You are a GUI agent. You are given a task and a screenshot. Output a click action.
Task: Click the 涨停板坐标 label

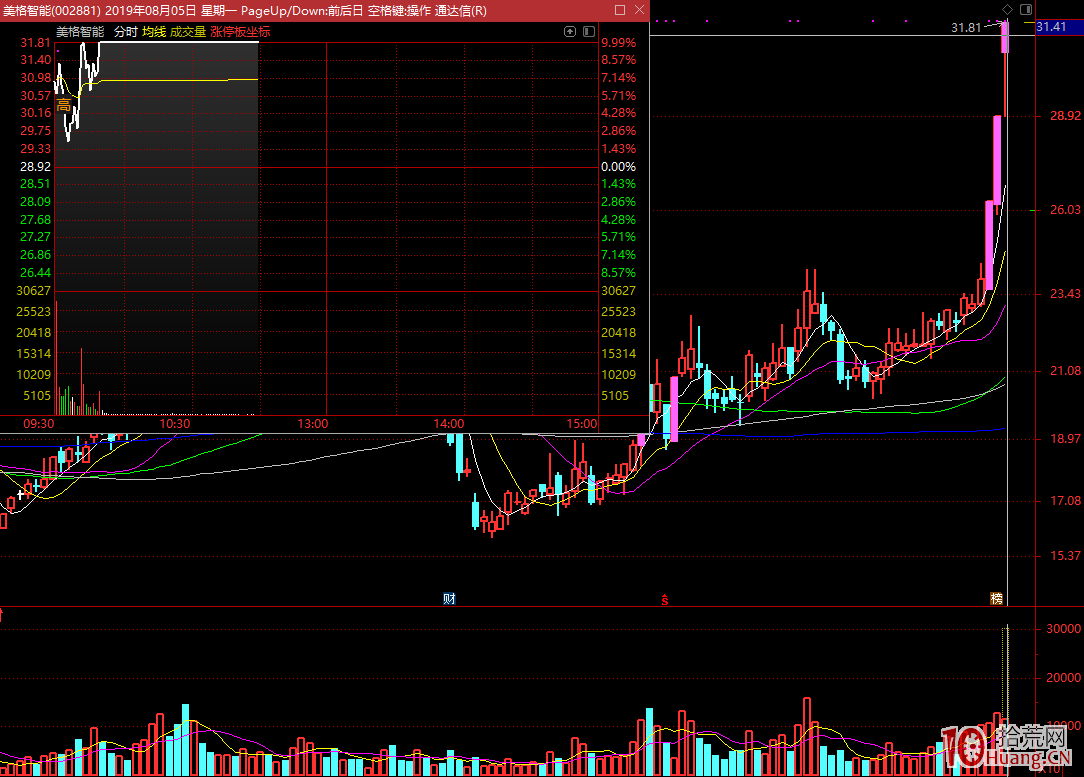click(x=240, y=31)
